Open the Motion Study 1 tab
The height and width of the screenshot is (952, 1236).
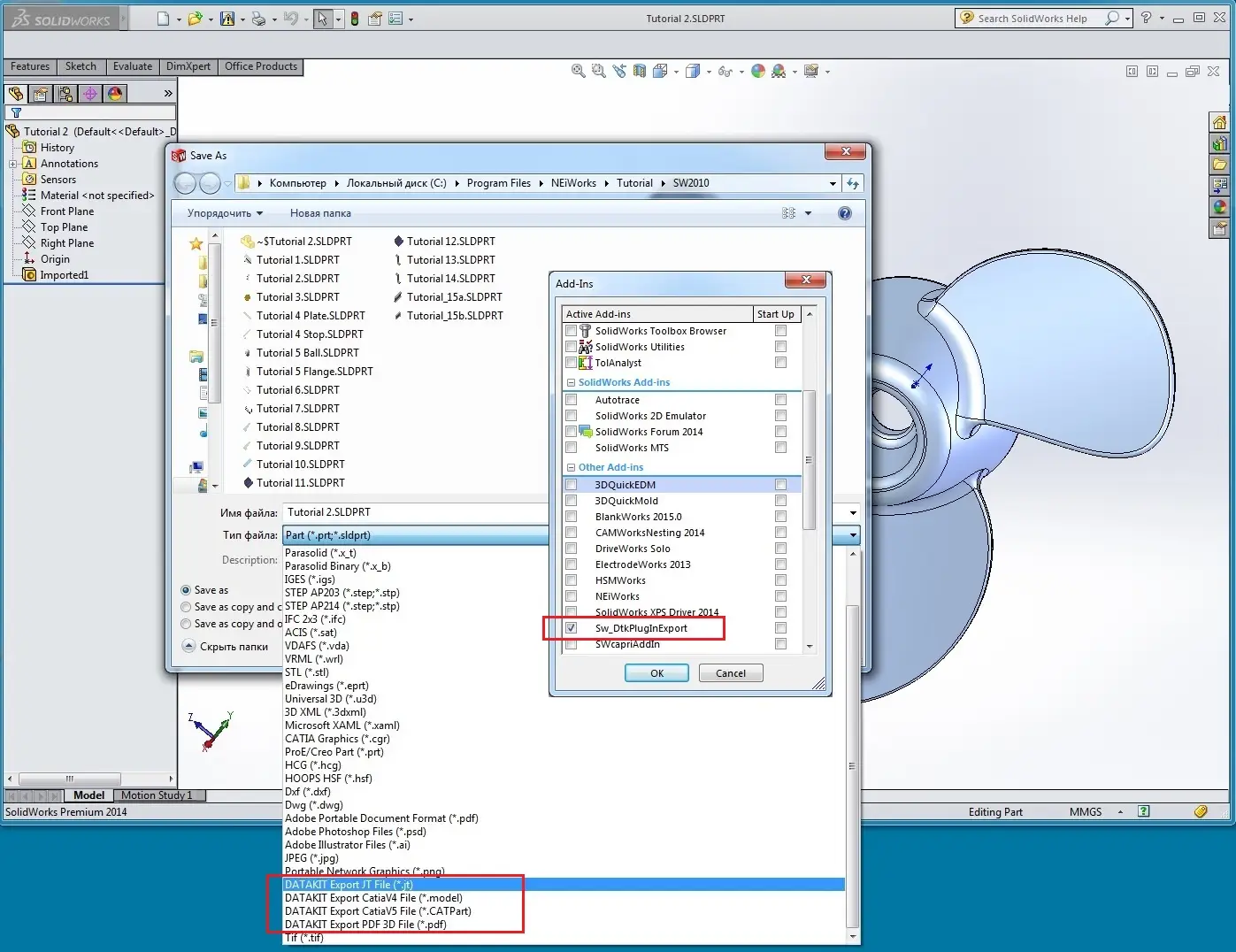[x=160, y=795]
